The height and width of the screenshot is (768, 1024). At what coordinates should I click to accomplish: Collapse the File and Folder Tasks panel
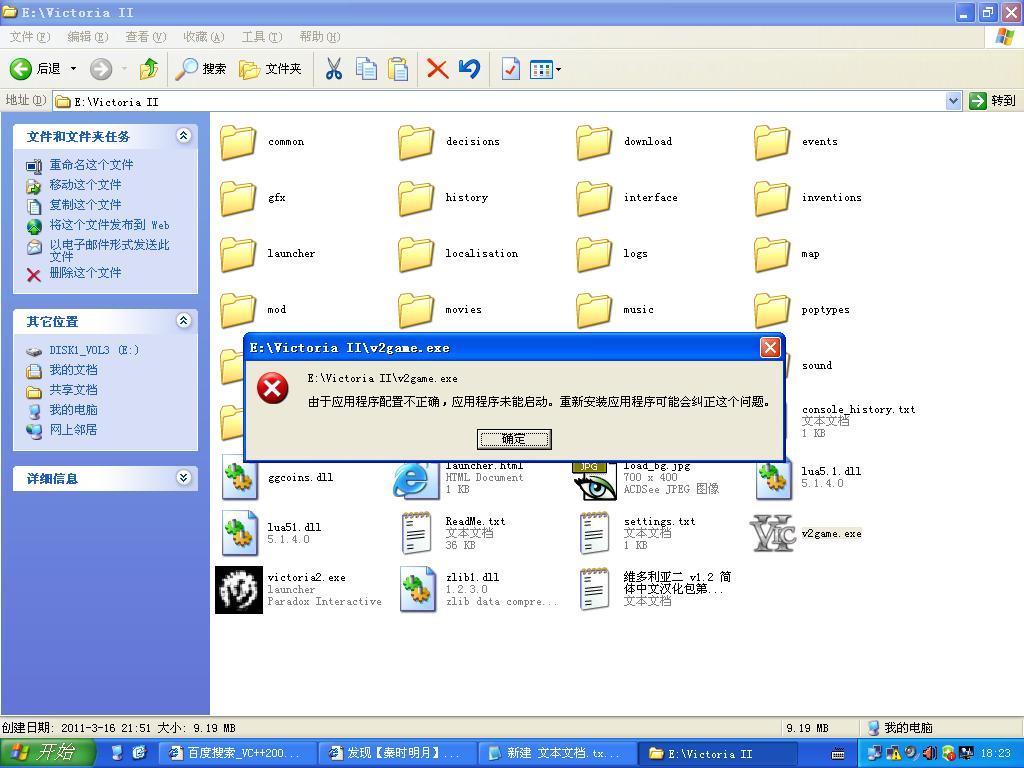click(x=183, y=136)
